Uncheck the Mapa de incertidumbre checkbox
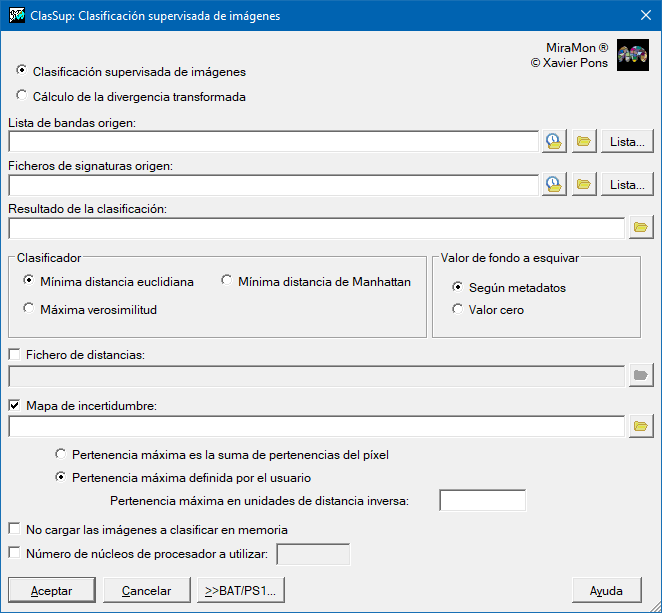The height and width of the screenshot is (613, 662). point(15,406)
